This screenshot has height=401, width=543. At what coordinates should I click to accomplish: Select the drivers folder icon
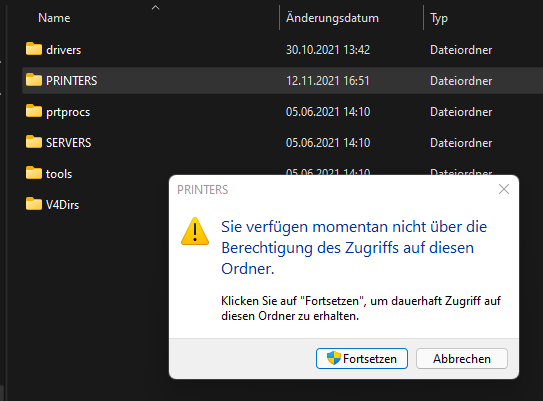pos(34,49)
